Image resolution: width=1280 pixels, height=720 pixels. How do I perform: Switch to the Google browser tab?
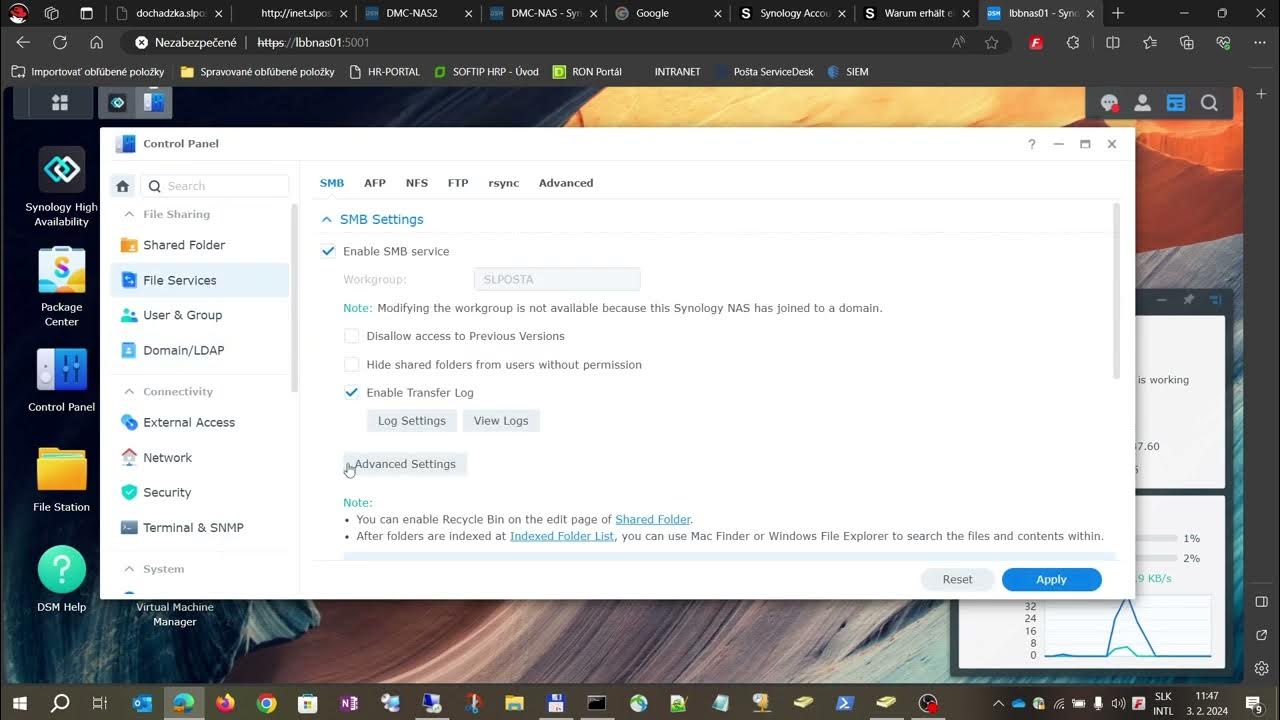(670, 13)
